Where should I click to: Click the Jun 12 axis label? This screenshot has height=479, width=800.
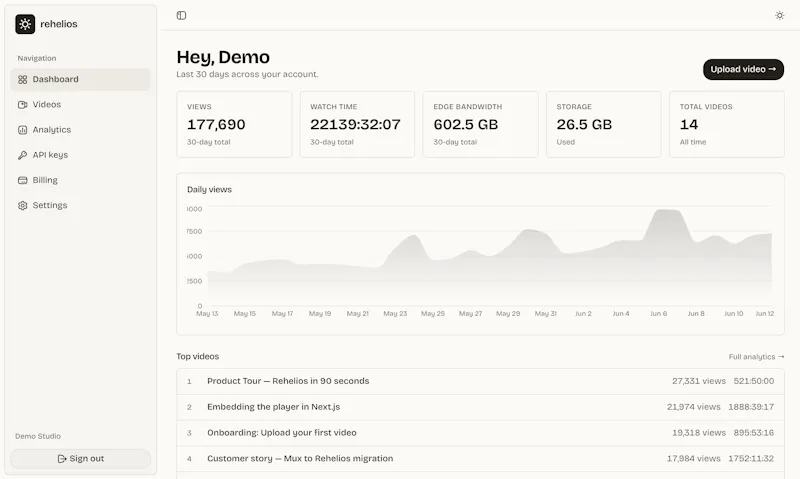point(764,314)
